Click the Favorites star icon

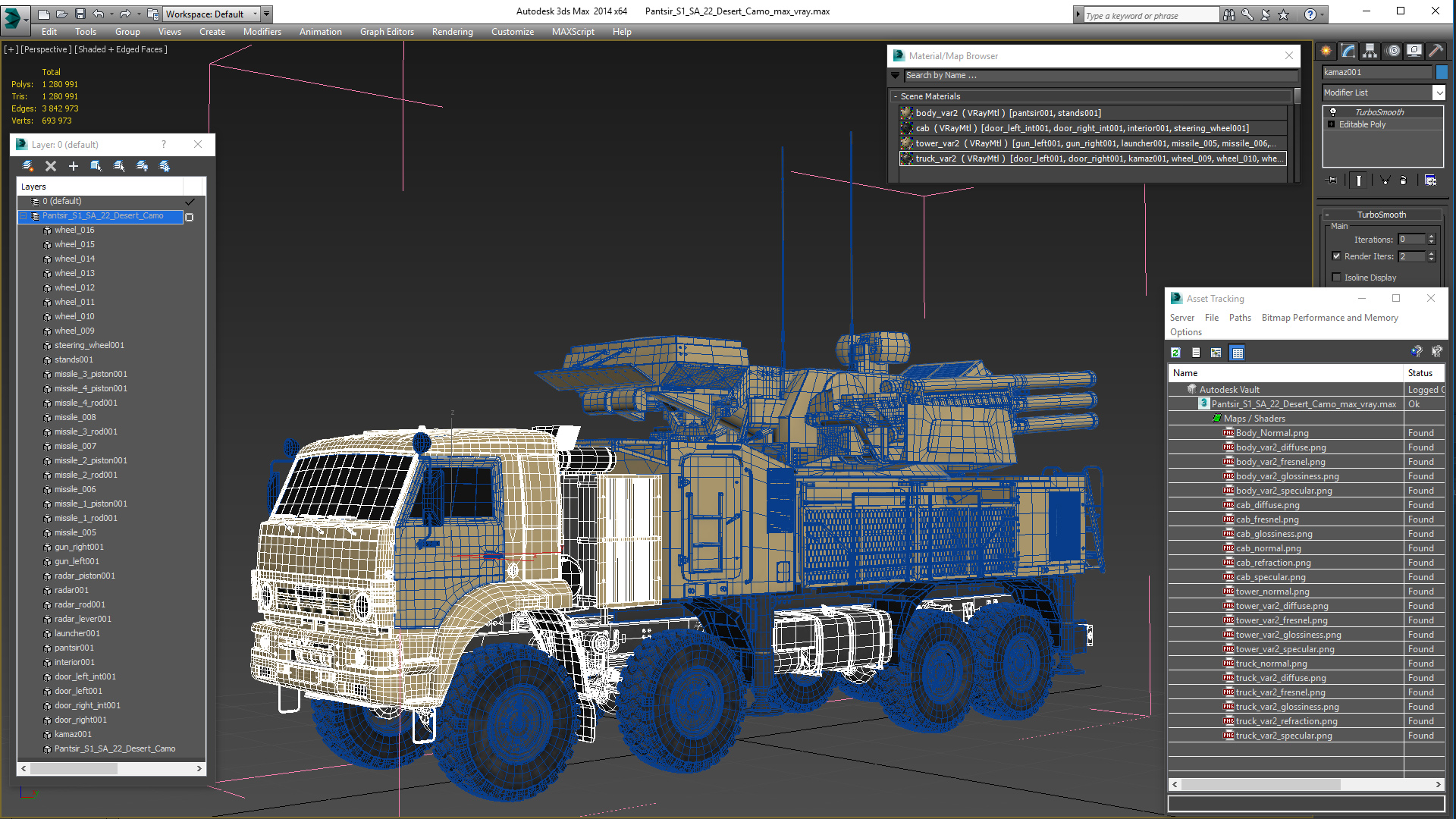(1284, 14)
